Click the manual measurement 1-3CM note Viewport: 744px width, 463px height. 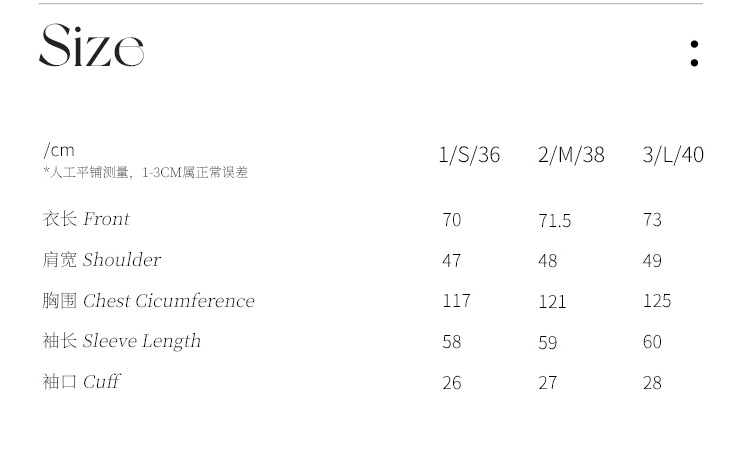[146, 173]
